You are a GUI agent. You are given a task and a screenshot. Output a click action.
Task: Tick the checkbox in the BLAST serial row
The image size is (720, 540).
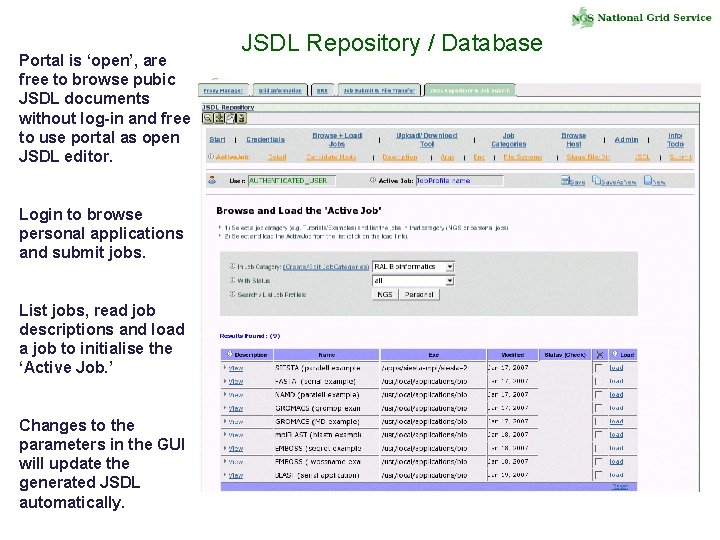pyautogui.click(x=598, y=475)
